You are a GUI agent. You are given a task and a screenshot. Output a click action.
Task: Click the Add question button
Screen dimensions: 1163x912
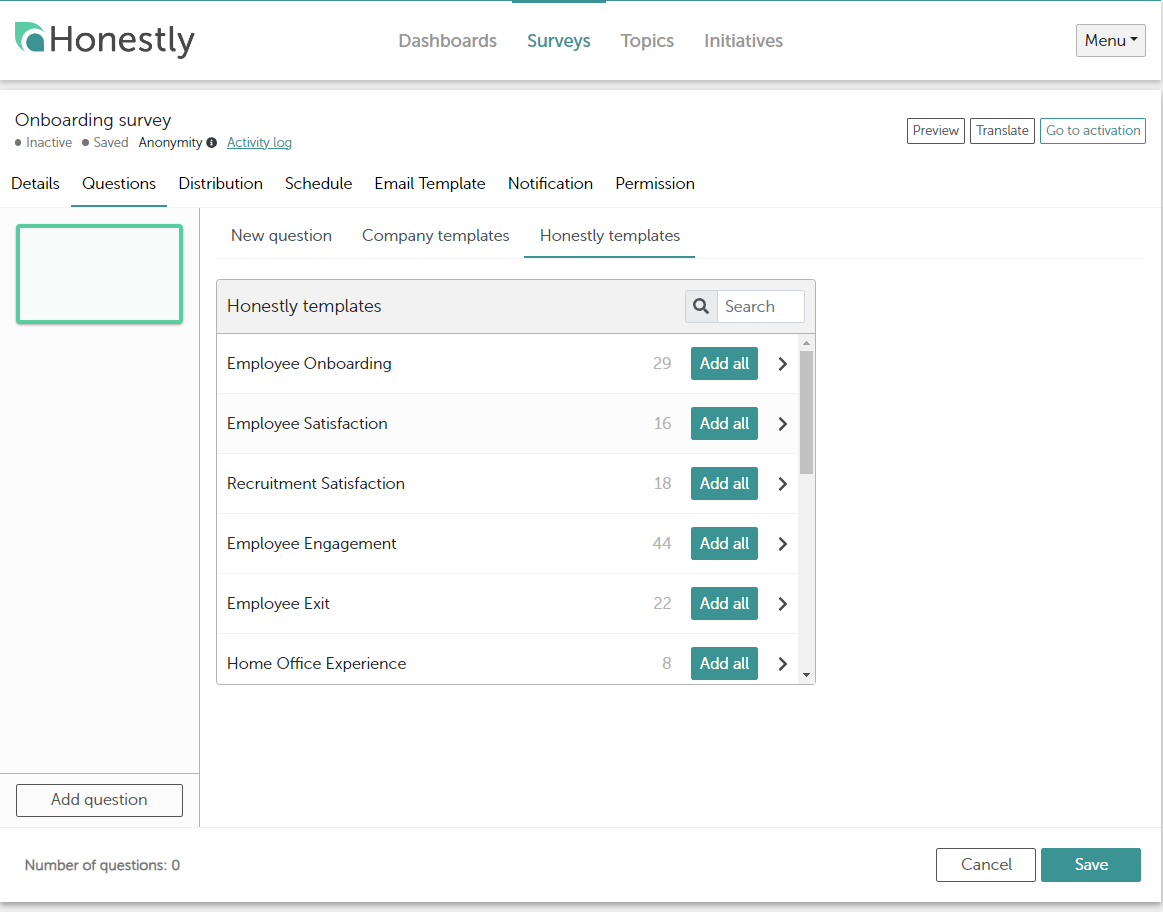tap(99, 800)
